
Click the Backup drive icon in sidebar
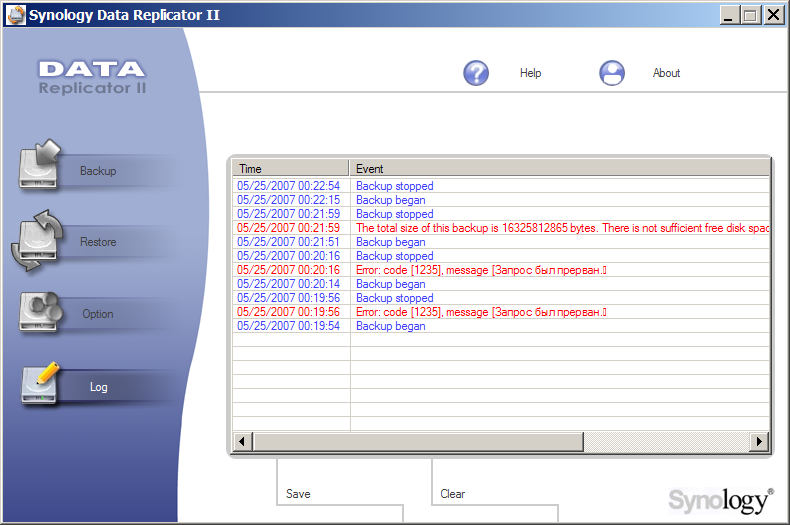tap(39, 165)
